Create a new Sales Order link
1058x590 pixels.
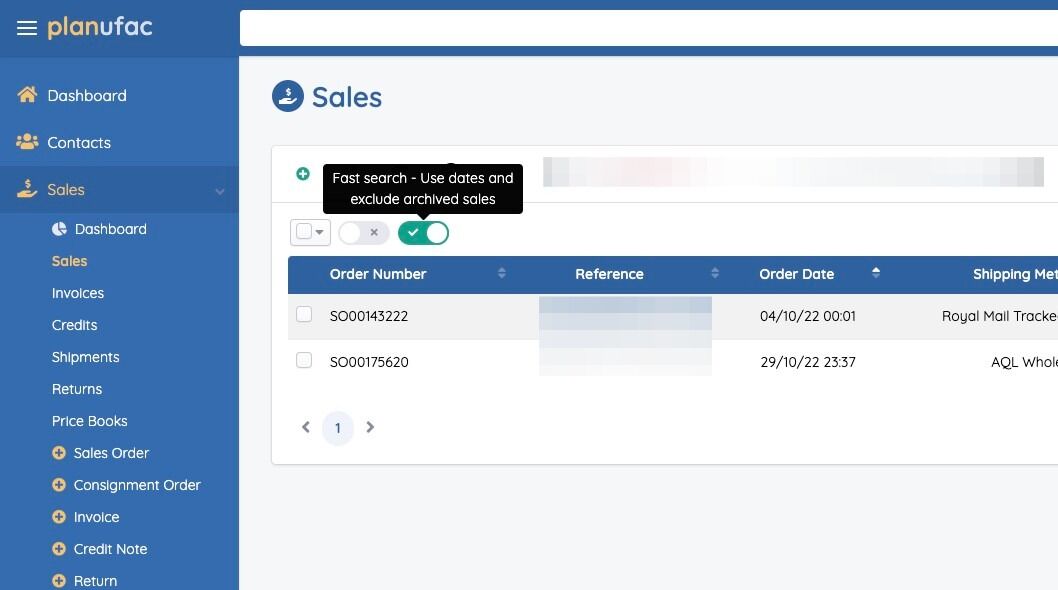click(111, 453)
